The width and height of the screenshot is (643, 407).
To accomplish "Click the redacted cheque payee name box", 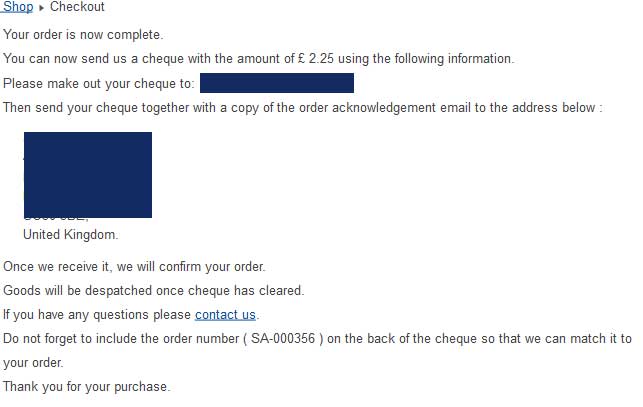I will pos(276,83).
